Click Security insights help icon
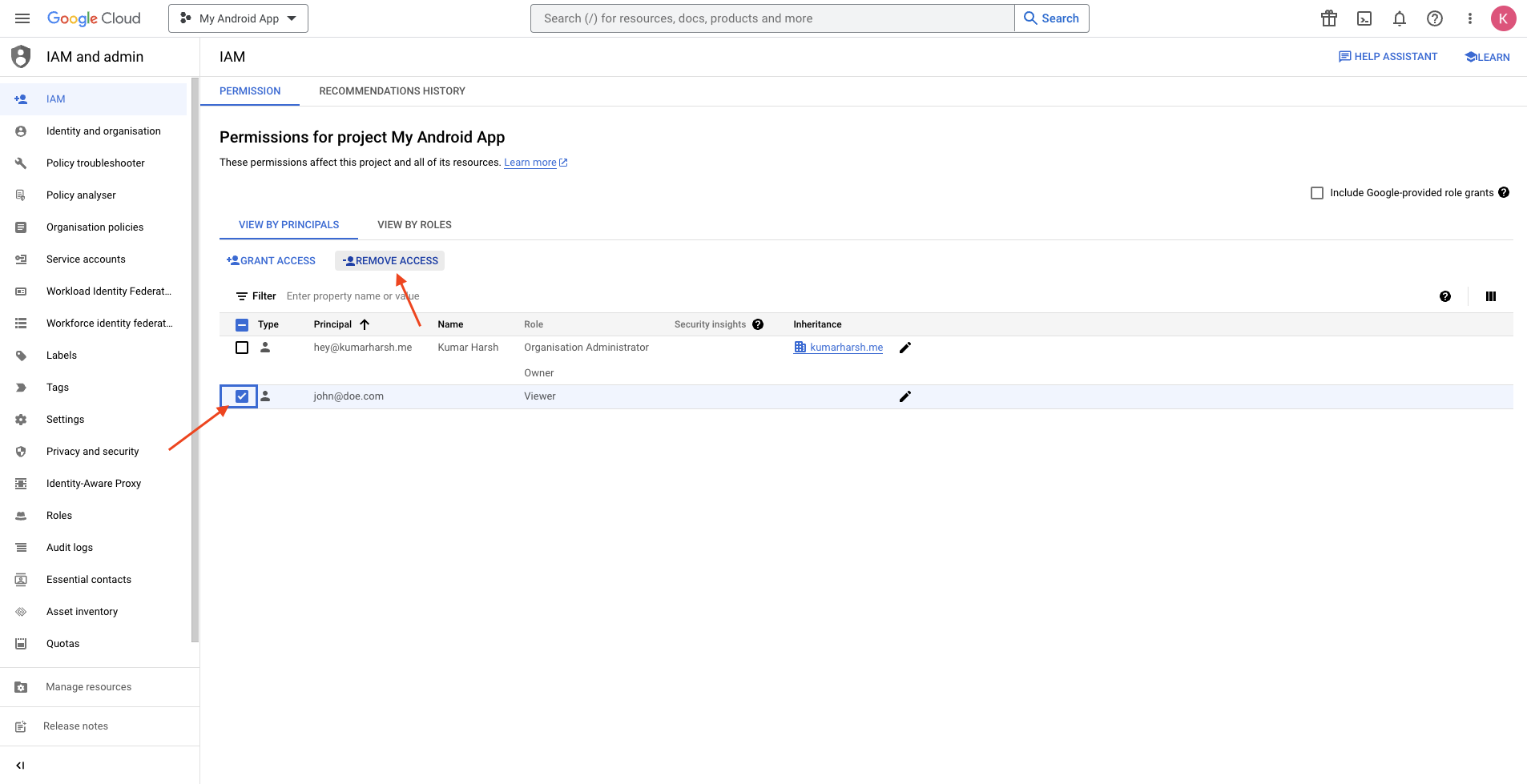Viewport: 1527px width, 784px height. pos(758,324)
